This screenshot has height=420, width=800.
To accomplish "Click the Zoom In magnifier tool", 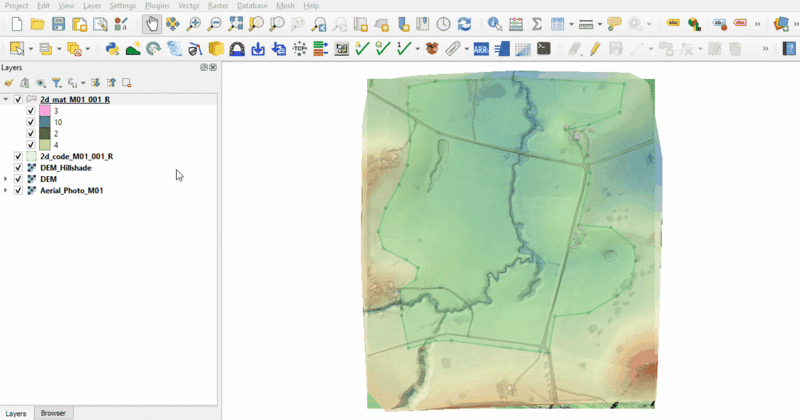I will [x=193, y=24].
